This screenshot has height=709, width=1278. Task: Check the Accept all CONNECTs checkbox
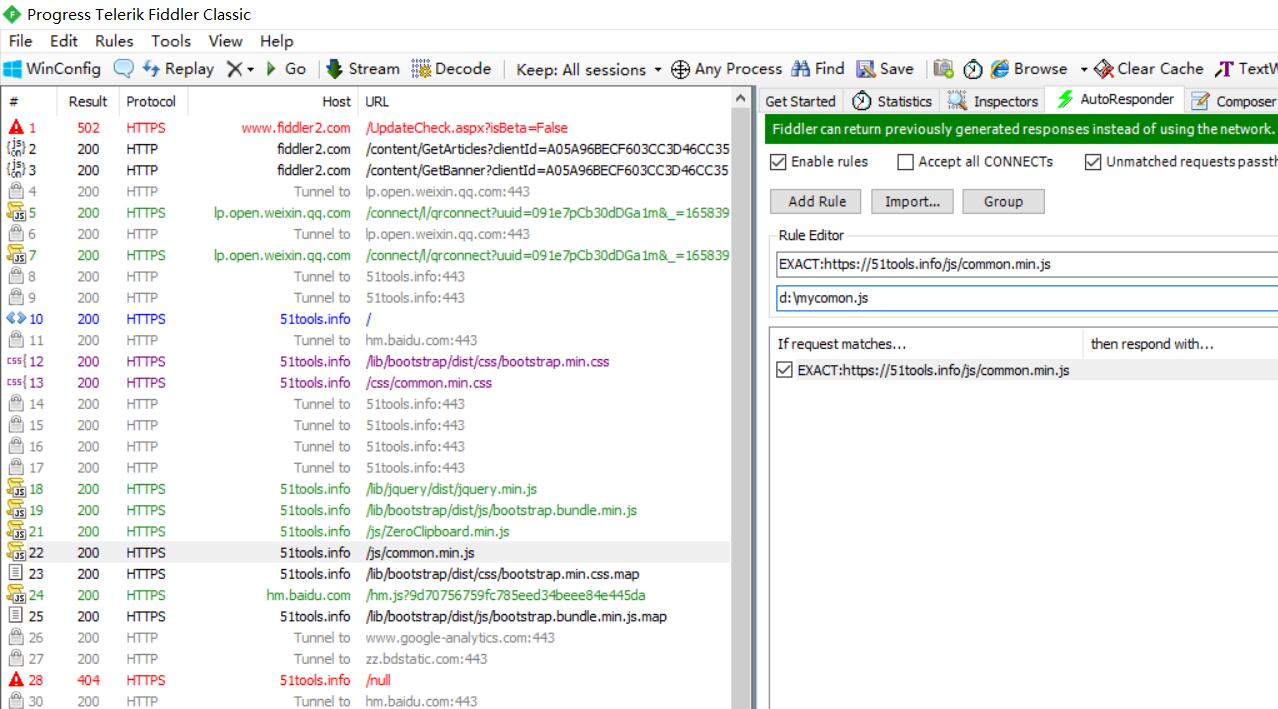point(905,162)
